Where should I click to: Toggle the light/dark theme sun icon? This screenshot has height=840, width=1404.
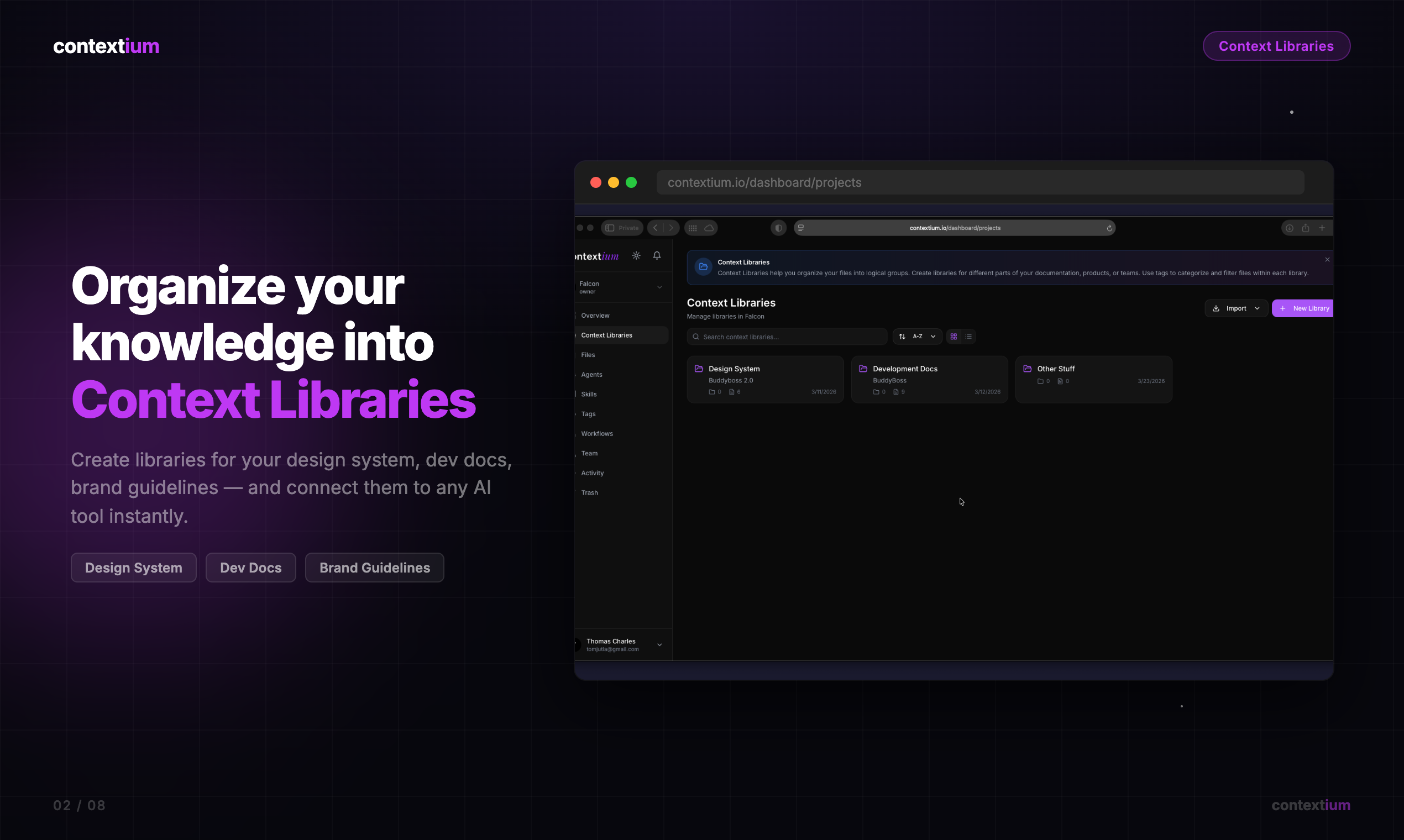pyautogui.click(x=636, y=256)
